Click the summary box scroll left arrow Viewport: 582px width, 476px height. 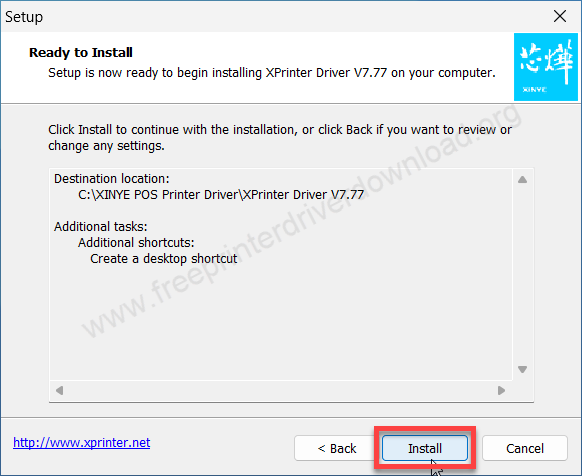coord(59,391)
